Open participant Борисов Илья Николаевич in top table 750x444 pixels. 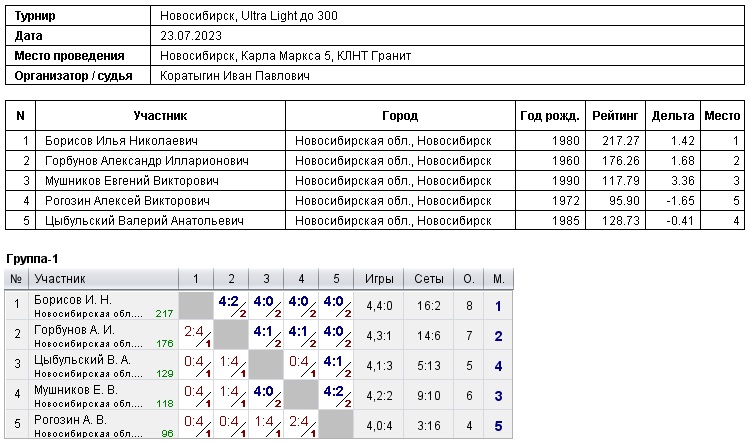click(x=121, y=141)
